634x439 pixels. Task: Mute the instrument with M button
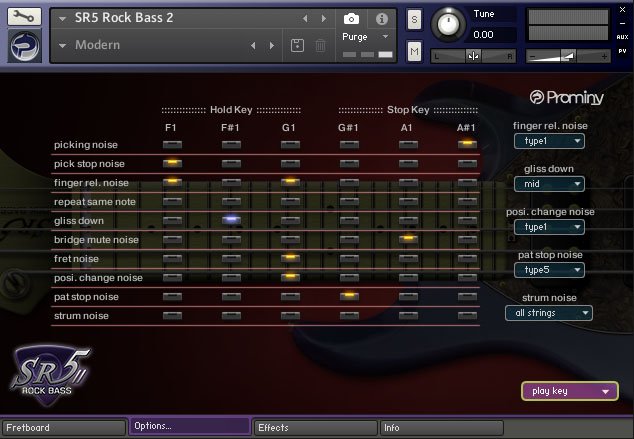[414, 51]
